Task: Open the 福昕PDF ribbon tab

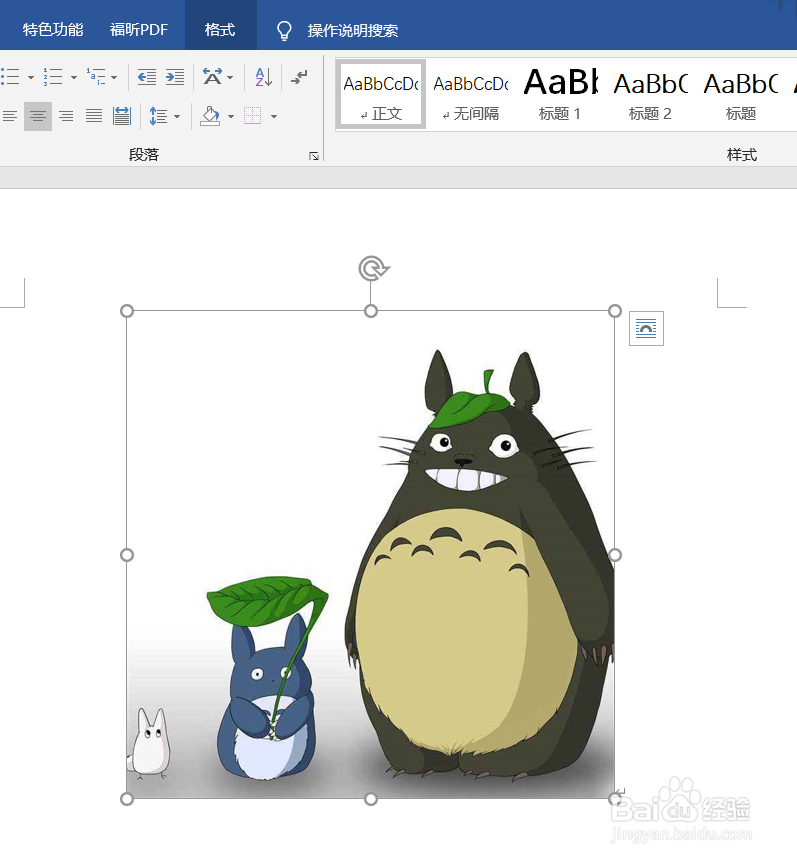Action: point(139,29)
